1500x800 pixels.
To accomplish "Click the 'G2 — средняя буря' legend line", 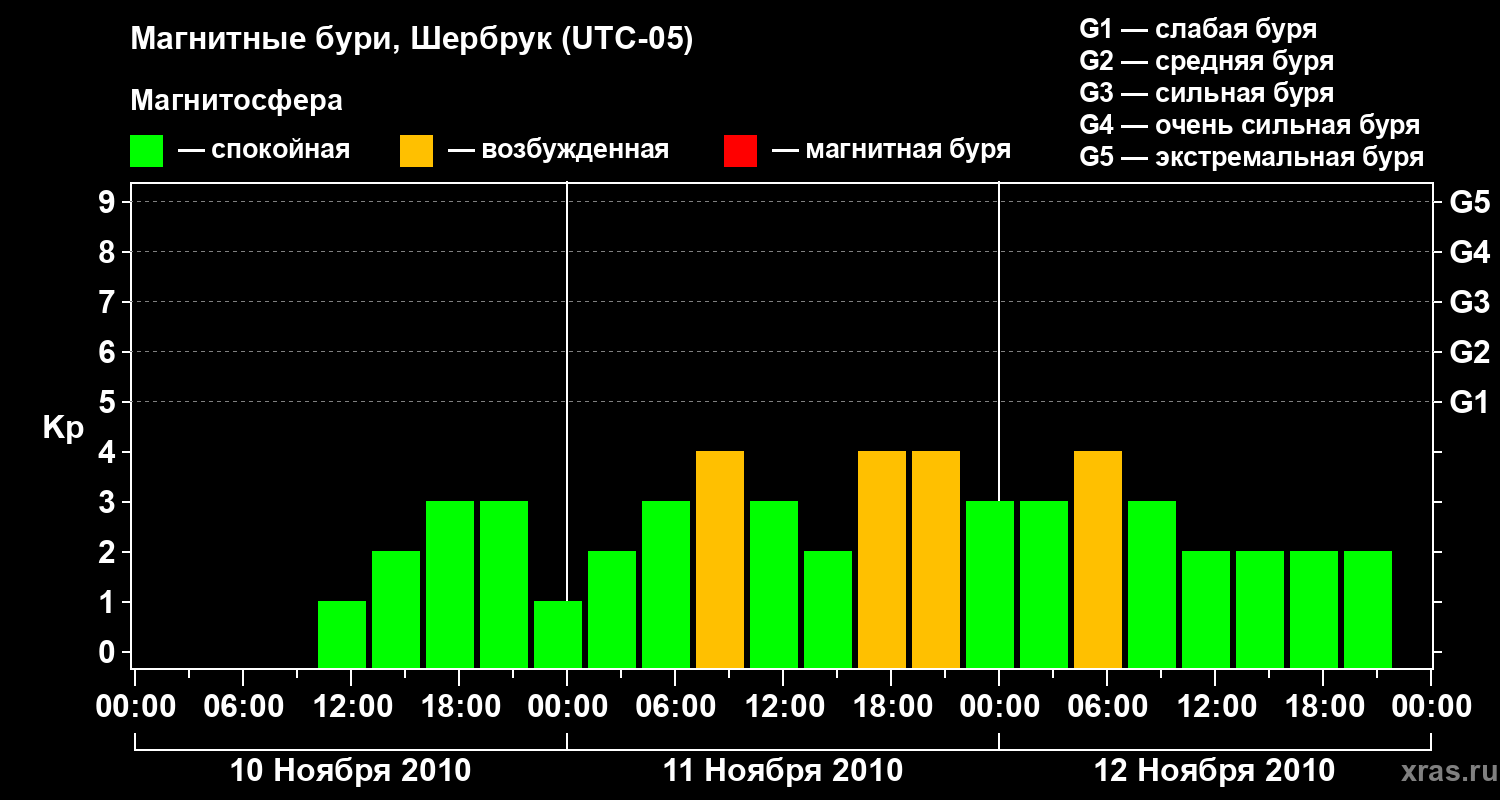I will coord(1207,60).
